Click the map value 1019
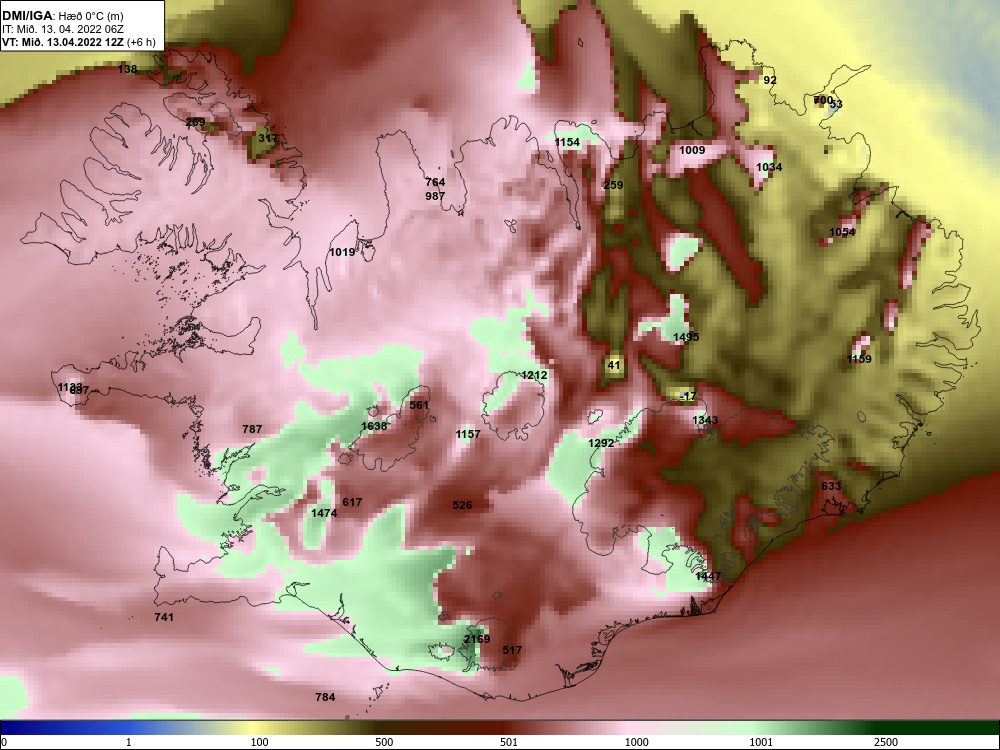This screenshot has width=1000, height=750. (x=342, y=252)
